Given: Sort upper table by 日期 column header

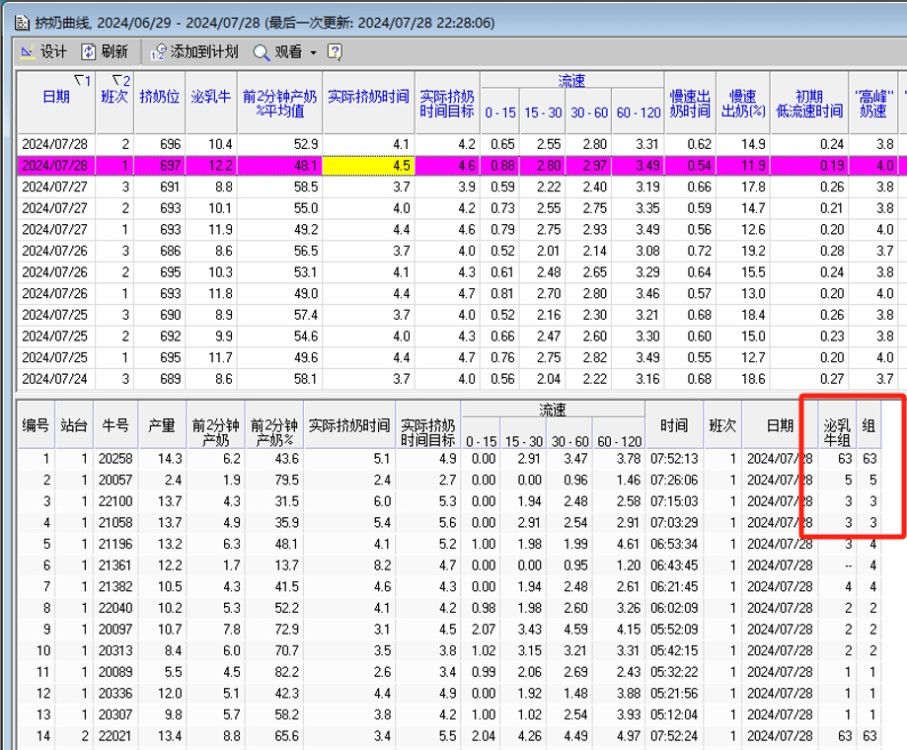Looking at the screenshot, I should coord(56,97).
